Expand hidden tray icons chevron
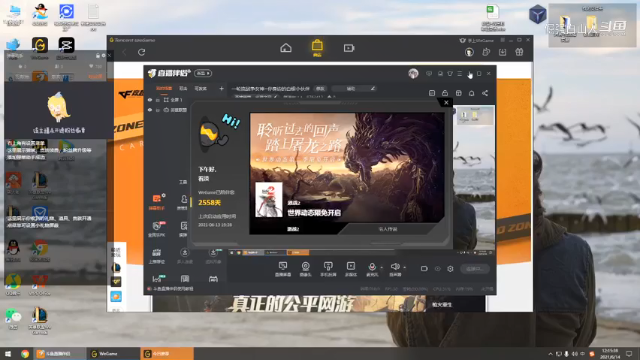 pyautogui.click(x=550, y=354)
